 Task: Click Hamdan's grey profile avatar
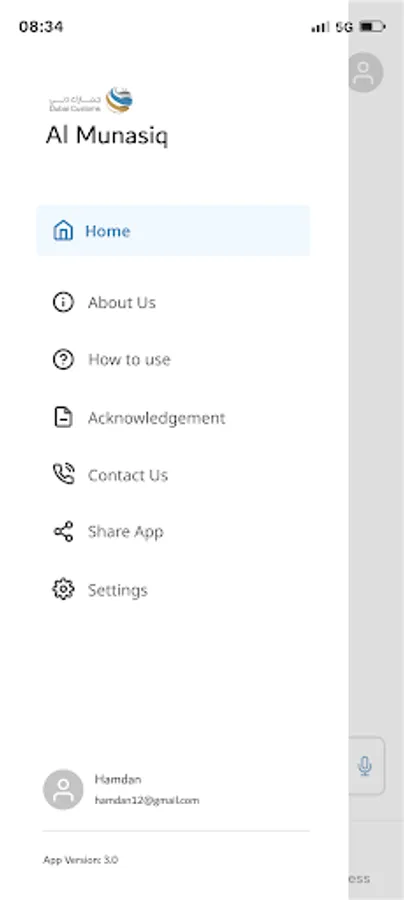(63, 789)
